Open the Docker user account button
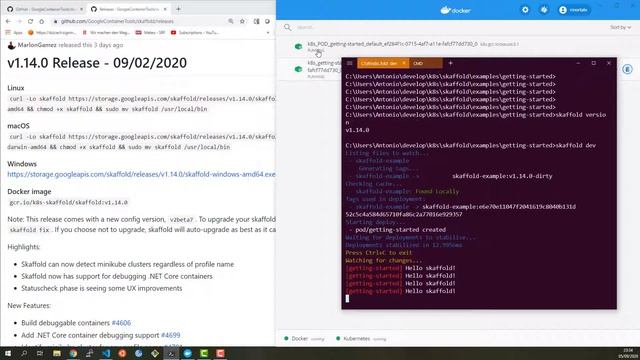Screen dimensions: 640x360 (x=573, y=10)
